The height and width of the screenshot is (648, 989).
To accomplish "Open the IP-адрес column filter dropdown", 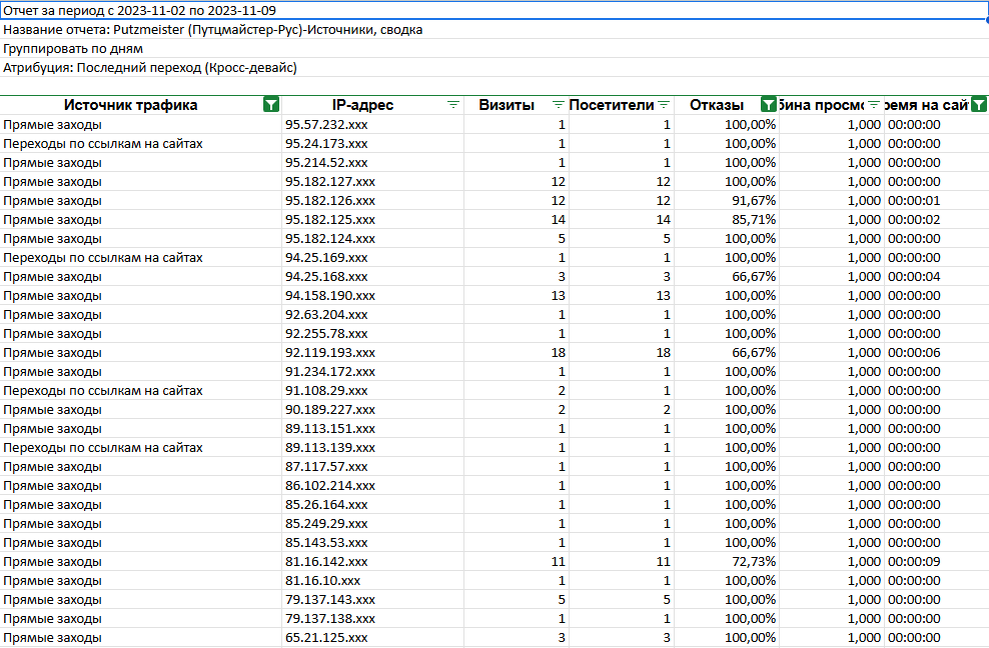I will click(x=454, y=105).
